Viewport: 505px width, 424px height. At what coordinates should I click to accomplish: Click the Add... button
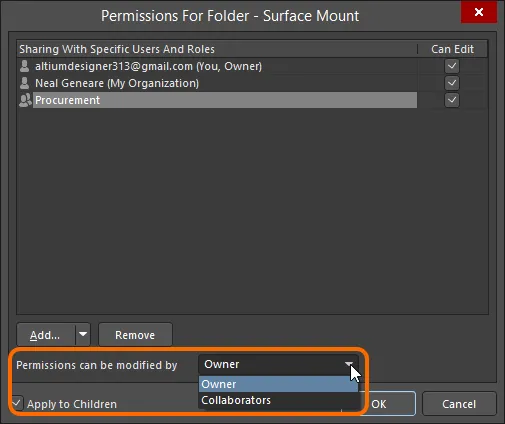46,334
